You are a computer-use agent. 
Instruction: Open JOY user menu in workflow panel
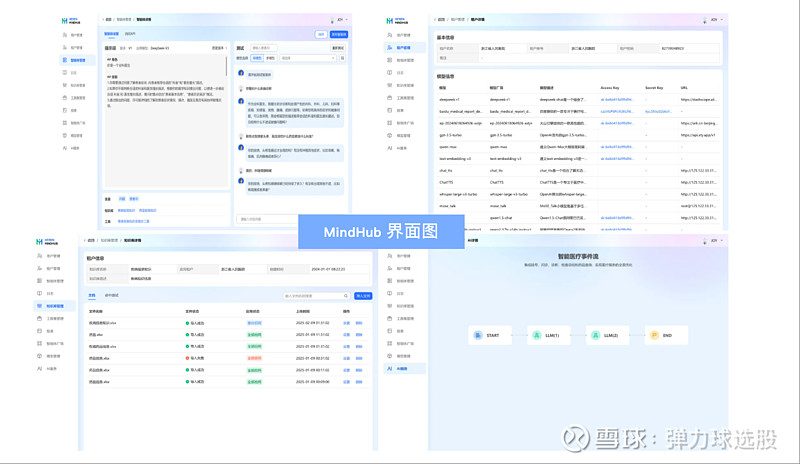713,240
